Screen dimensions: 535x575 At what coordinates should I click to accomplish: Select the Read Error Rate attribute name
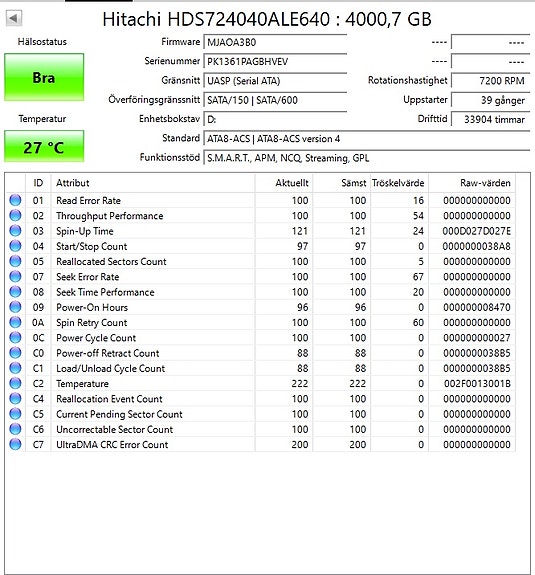(88, 201)
